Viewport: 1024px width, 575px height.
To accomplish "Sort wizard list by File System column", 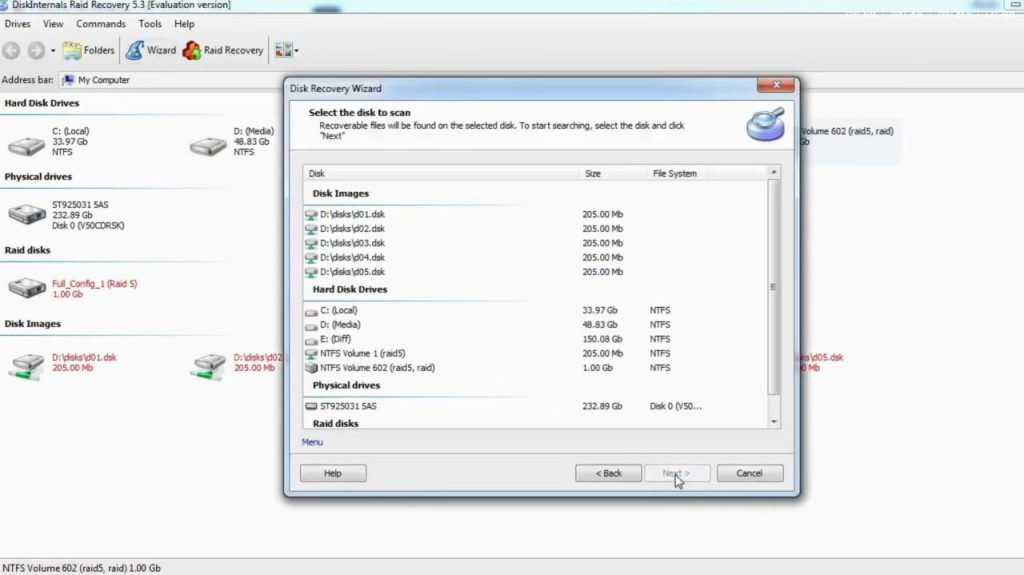I will click(676, 173).
